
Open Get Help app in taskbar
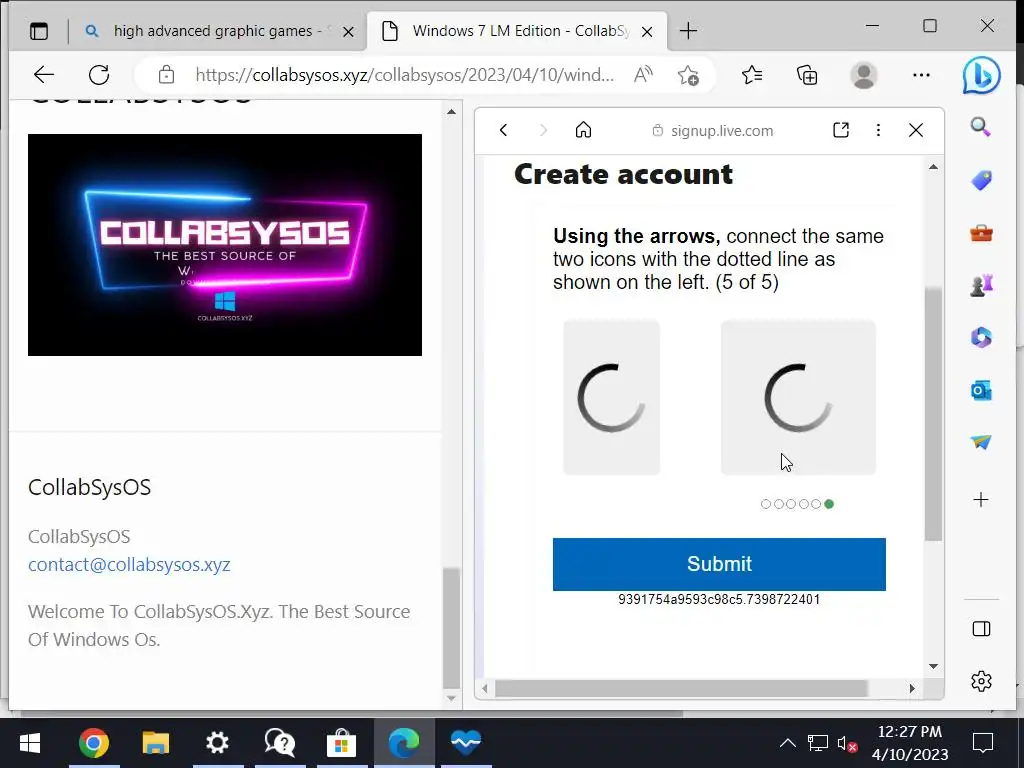point(280,743)
